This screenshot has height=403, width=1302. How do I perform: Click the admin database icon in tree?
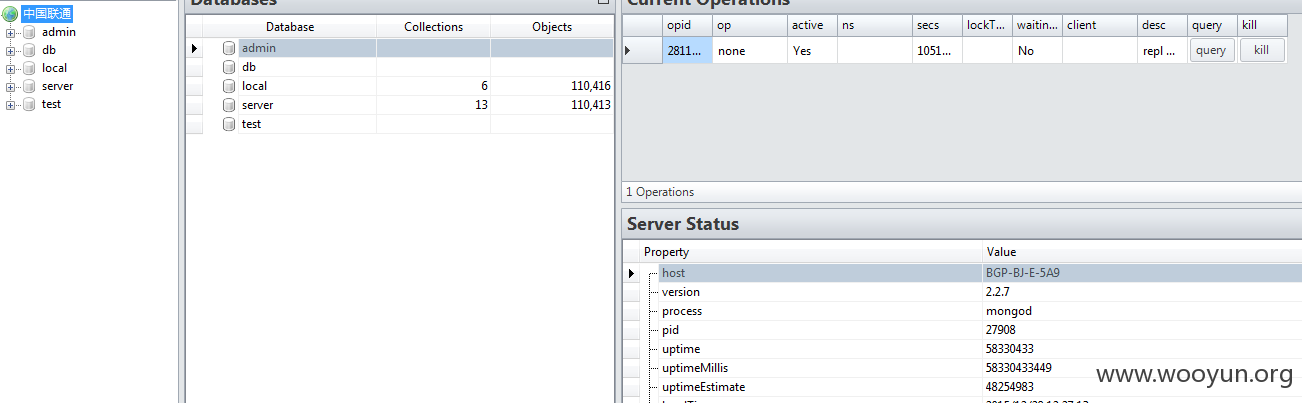[x=28, y=32]
